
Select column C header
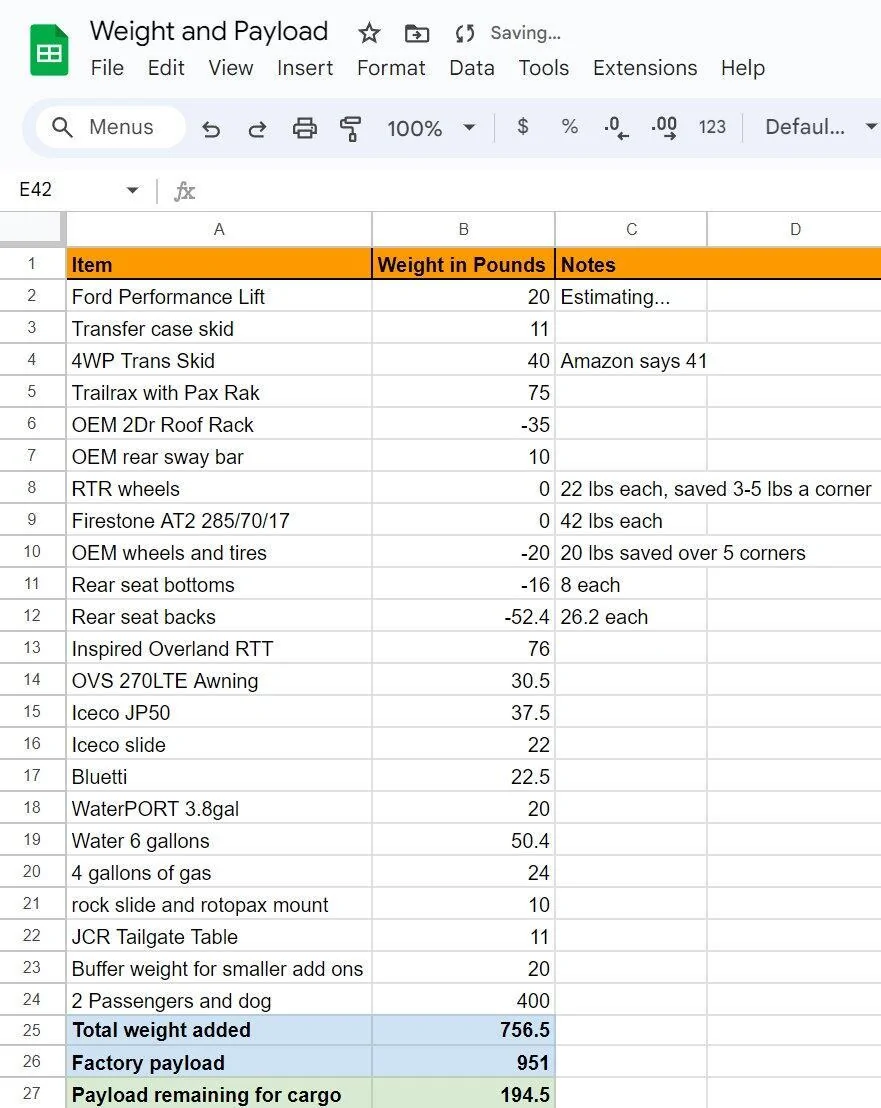(631, 229)
